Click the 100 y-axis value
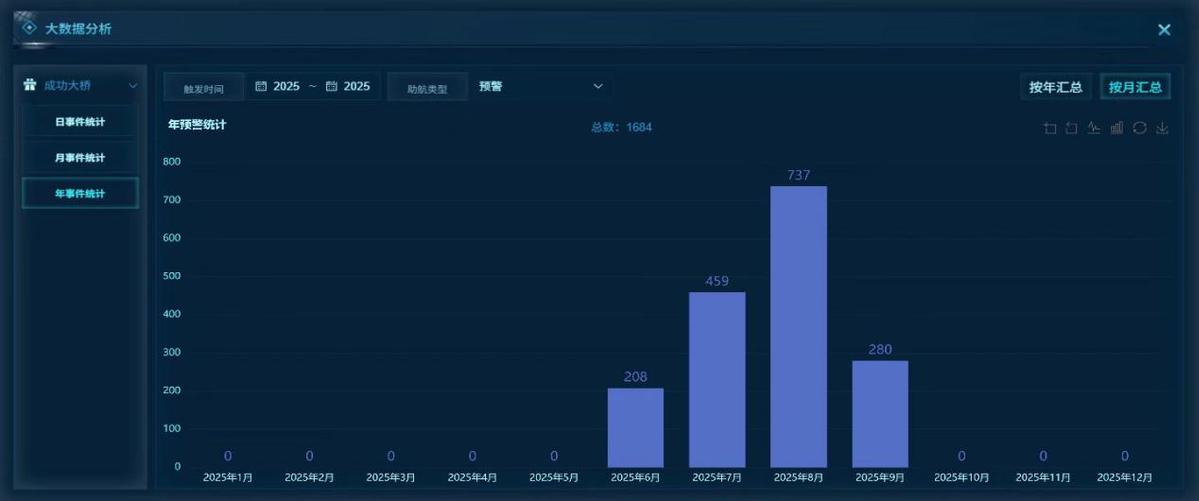1199x501 pixels. click(172, 428)
